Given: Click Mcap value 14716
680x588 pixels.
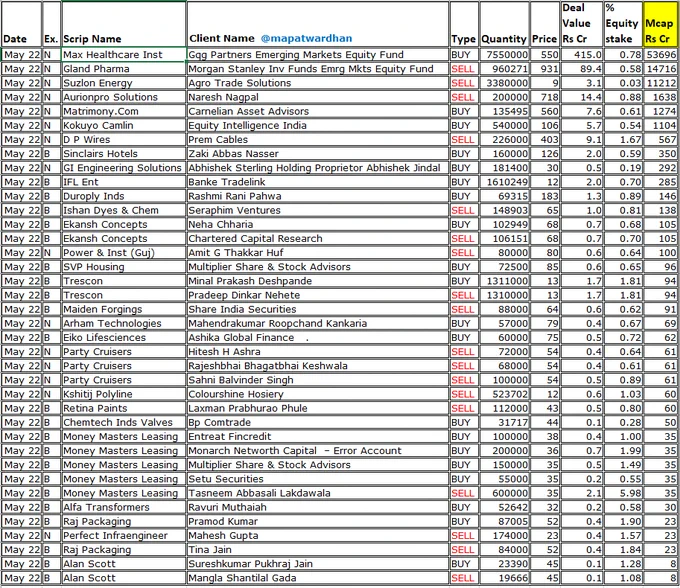Looking at the screenshot, I should click(660, 69).
